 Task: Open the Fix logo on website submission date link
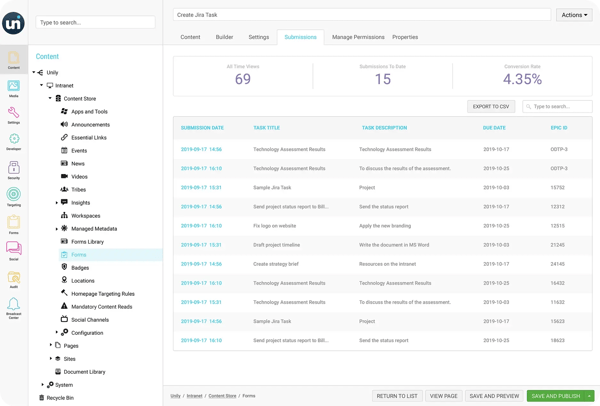coord(201,226)
